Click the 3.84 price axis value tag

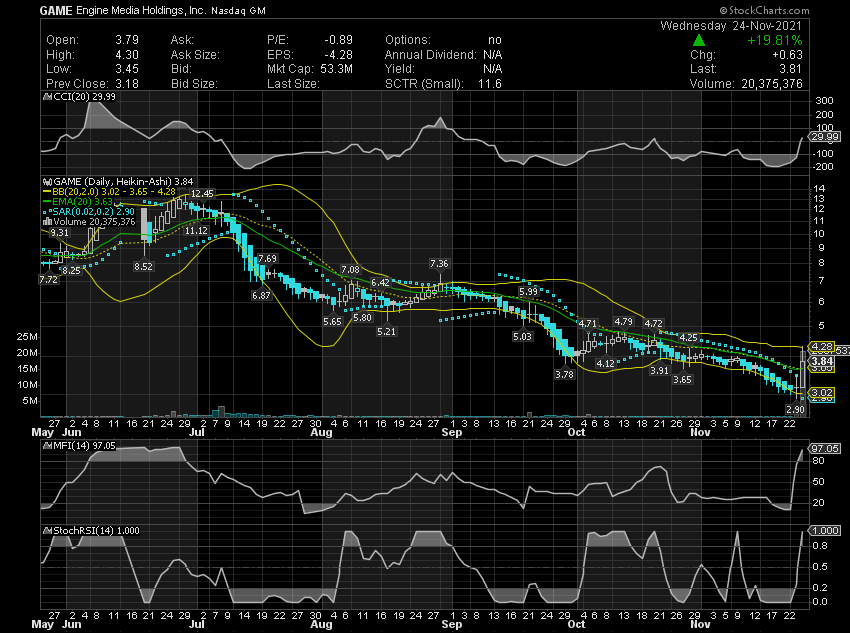click(x=822, y=361)
